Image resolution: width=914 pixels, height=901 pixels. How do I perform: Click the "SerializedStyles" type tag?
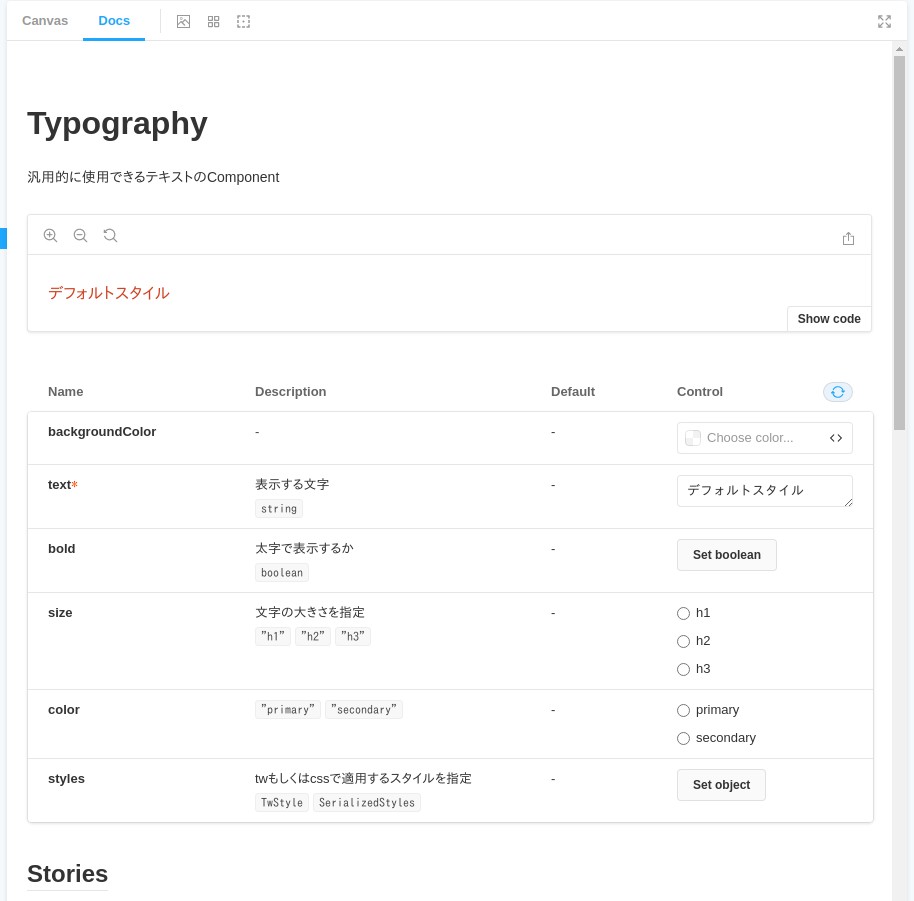tap(367, 803)
